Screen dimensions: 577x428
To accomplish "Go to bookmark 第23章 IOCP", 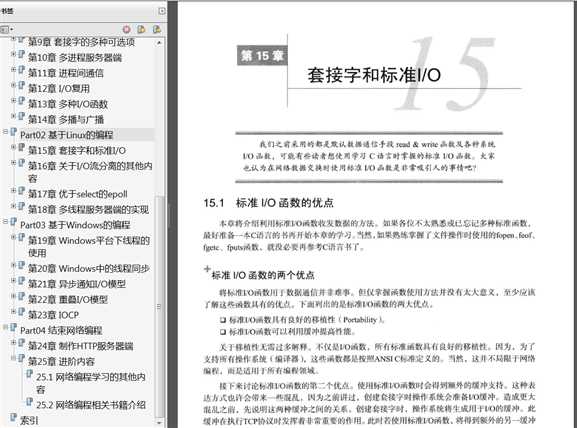I will [x=53, y=315].
